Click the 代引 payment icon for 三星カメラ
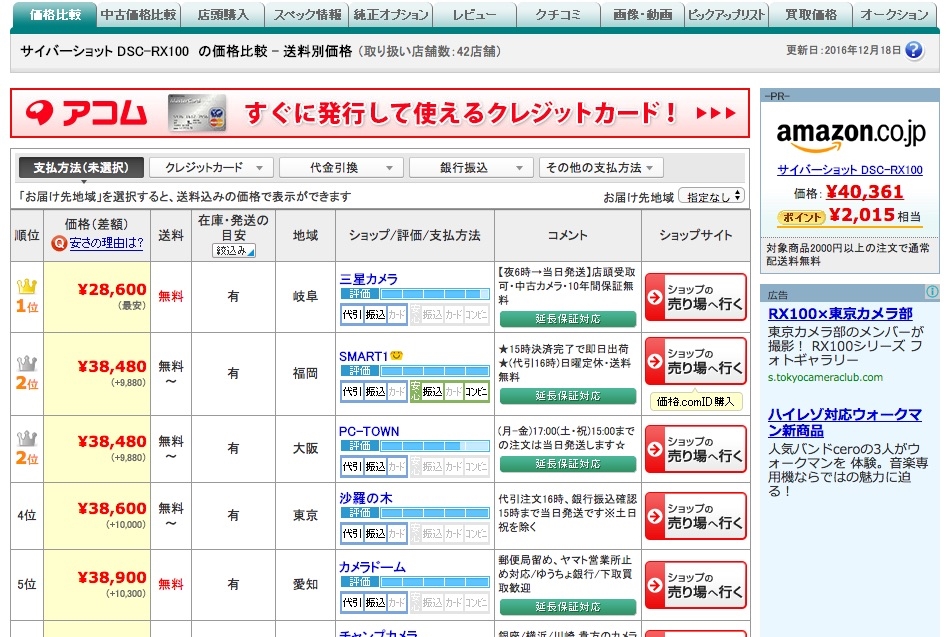The height and width of the screenshot is (637, 947). point(352,315)
